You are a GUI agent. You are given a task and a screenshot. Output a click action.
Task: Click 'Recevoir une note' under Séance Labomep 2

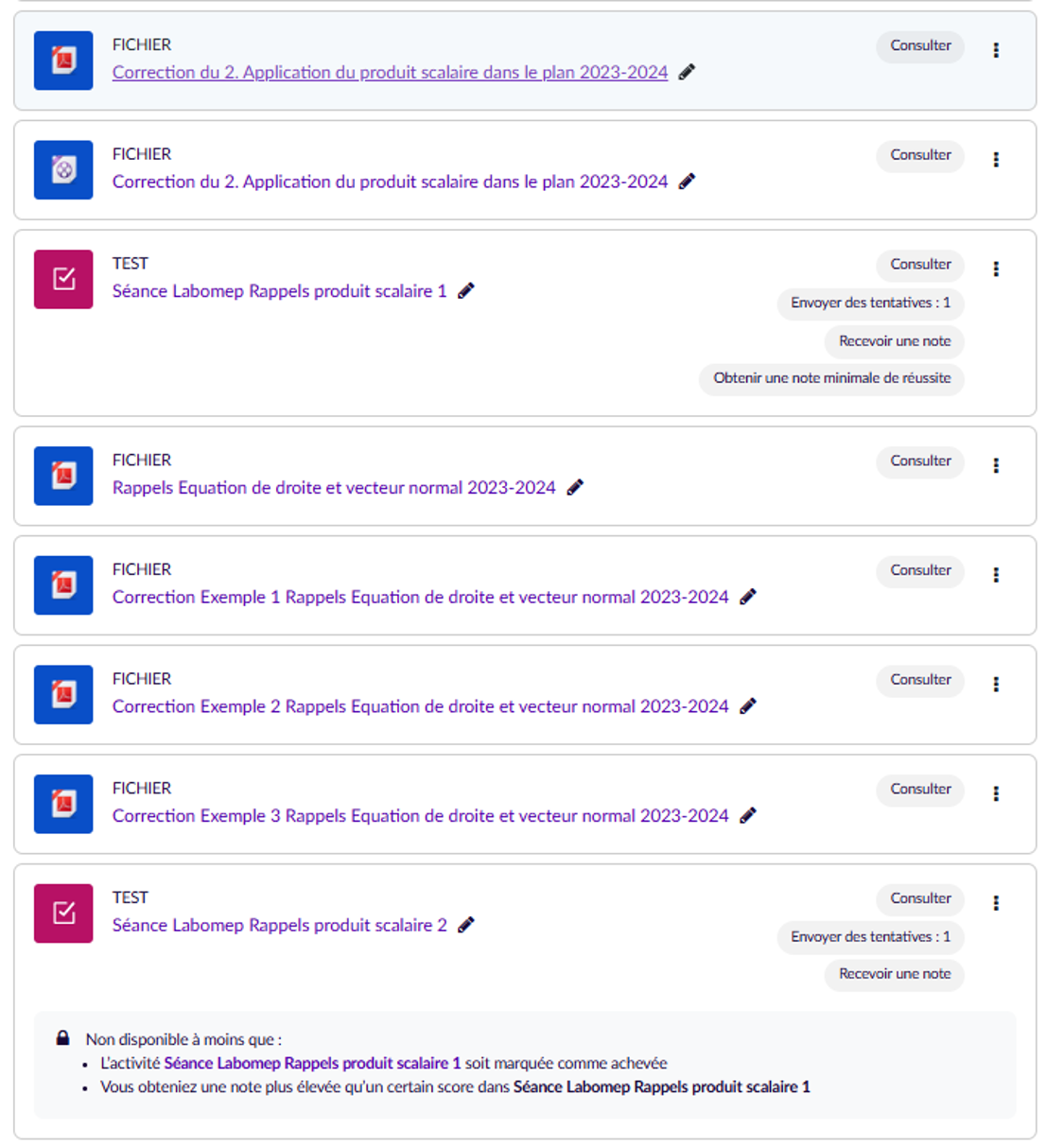(894, 974)
